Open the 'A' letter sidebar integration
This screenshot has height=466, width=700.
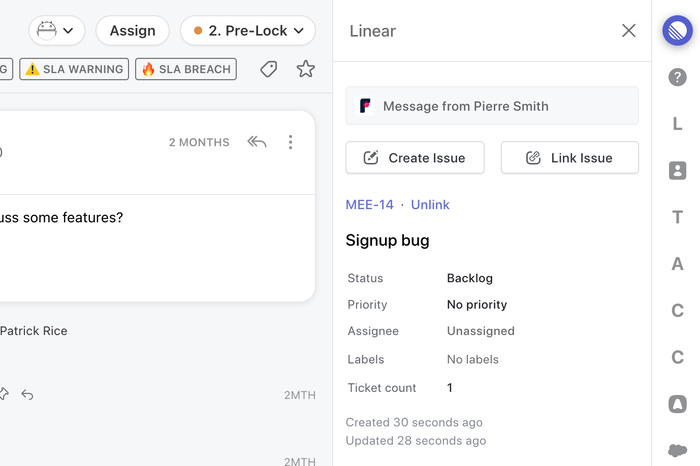pos(677,264)
